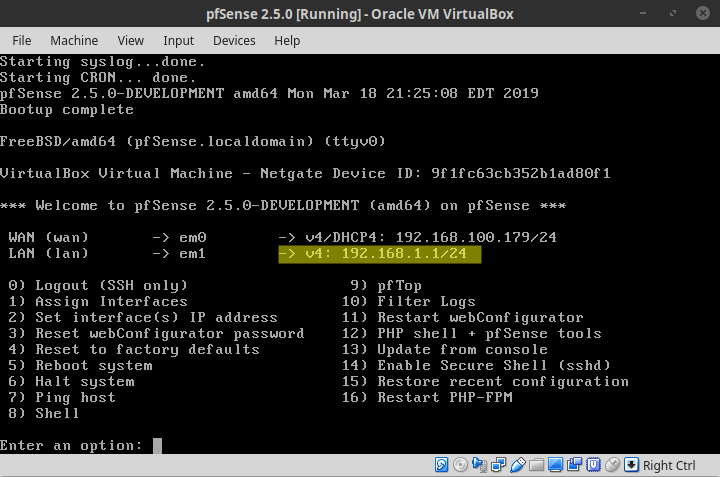This screenshot has height=477, width=720.
Task: Open the File menu
Action: pos(21,40)
